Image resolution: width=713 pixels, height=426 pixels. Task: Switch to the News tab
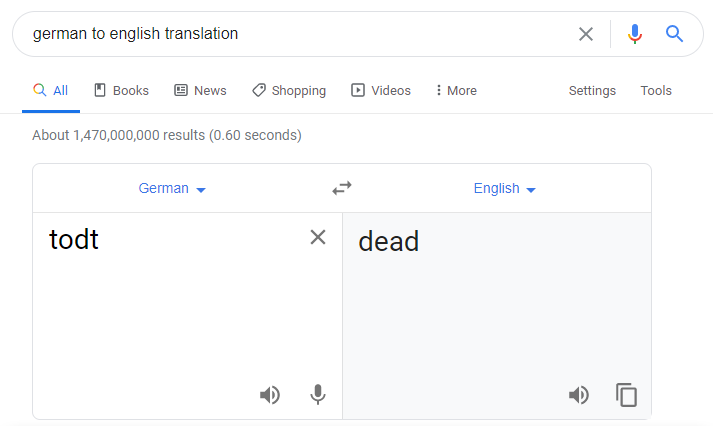pyautogui.click(x=200, y=90)
